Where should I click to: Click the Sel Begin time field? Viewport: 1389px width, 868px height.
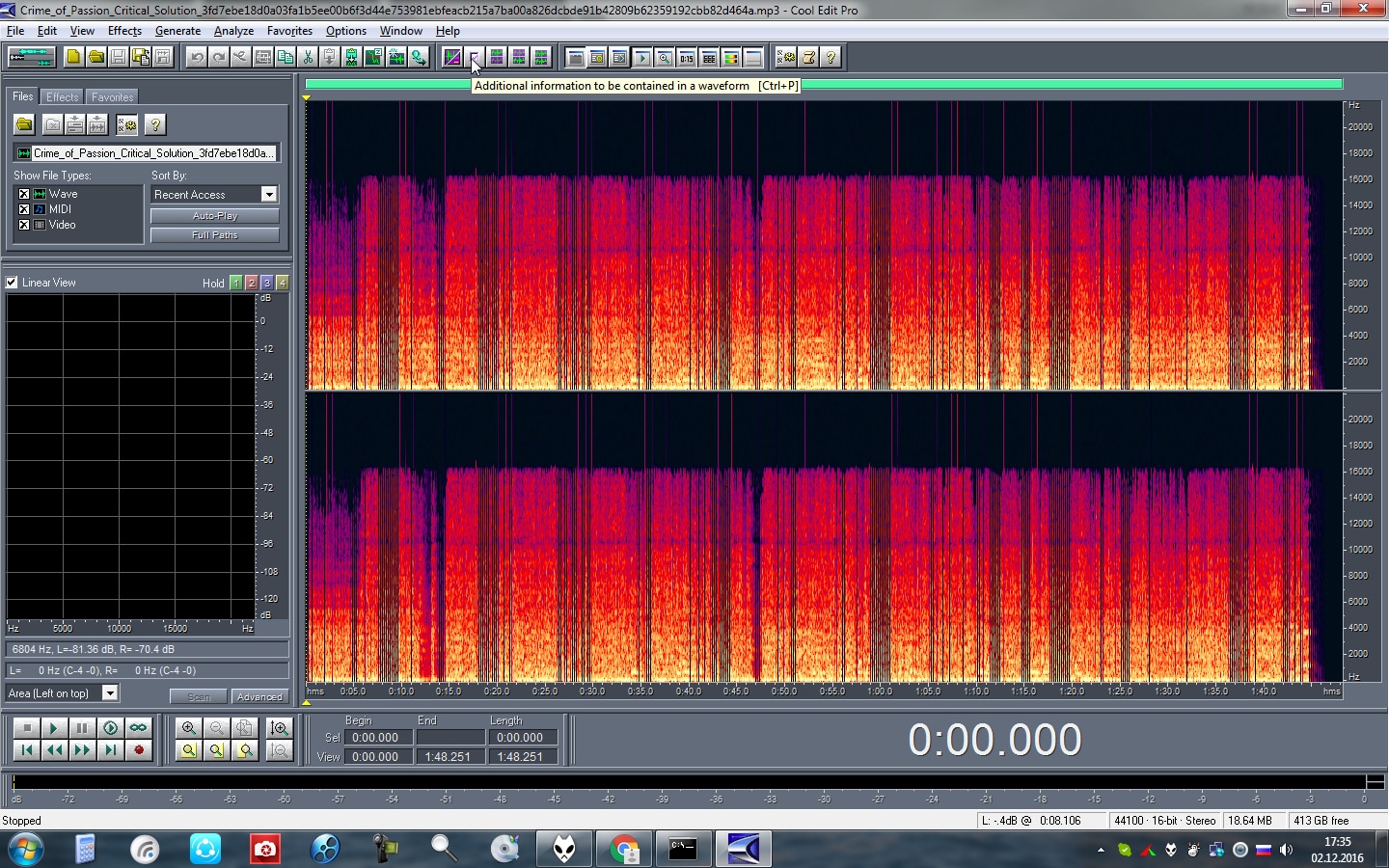pos(378,737)
